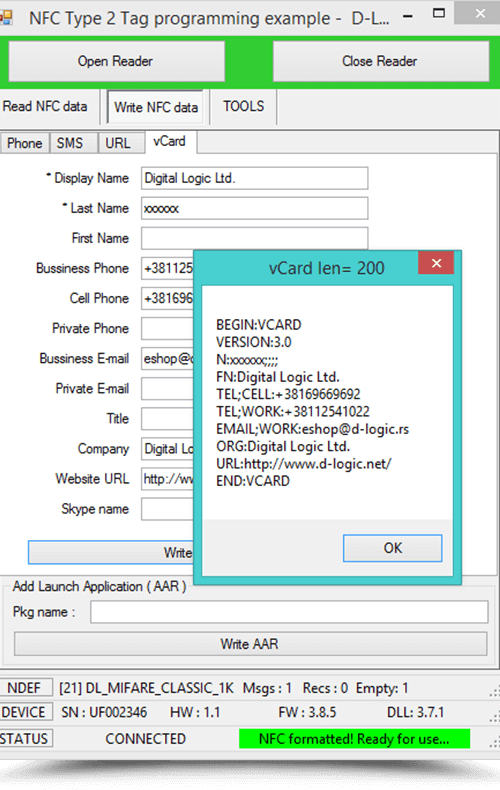500x790 pixels.
Task: Select the vCard sub-tab
Action: coord(169,142)
